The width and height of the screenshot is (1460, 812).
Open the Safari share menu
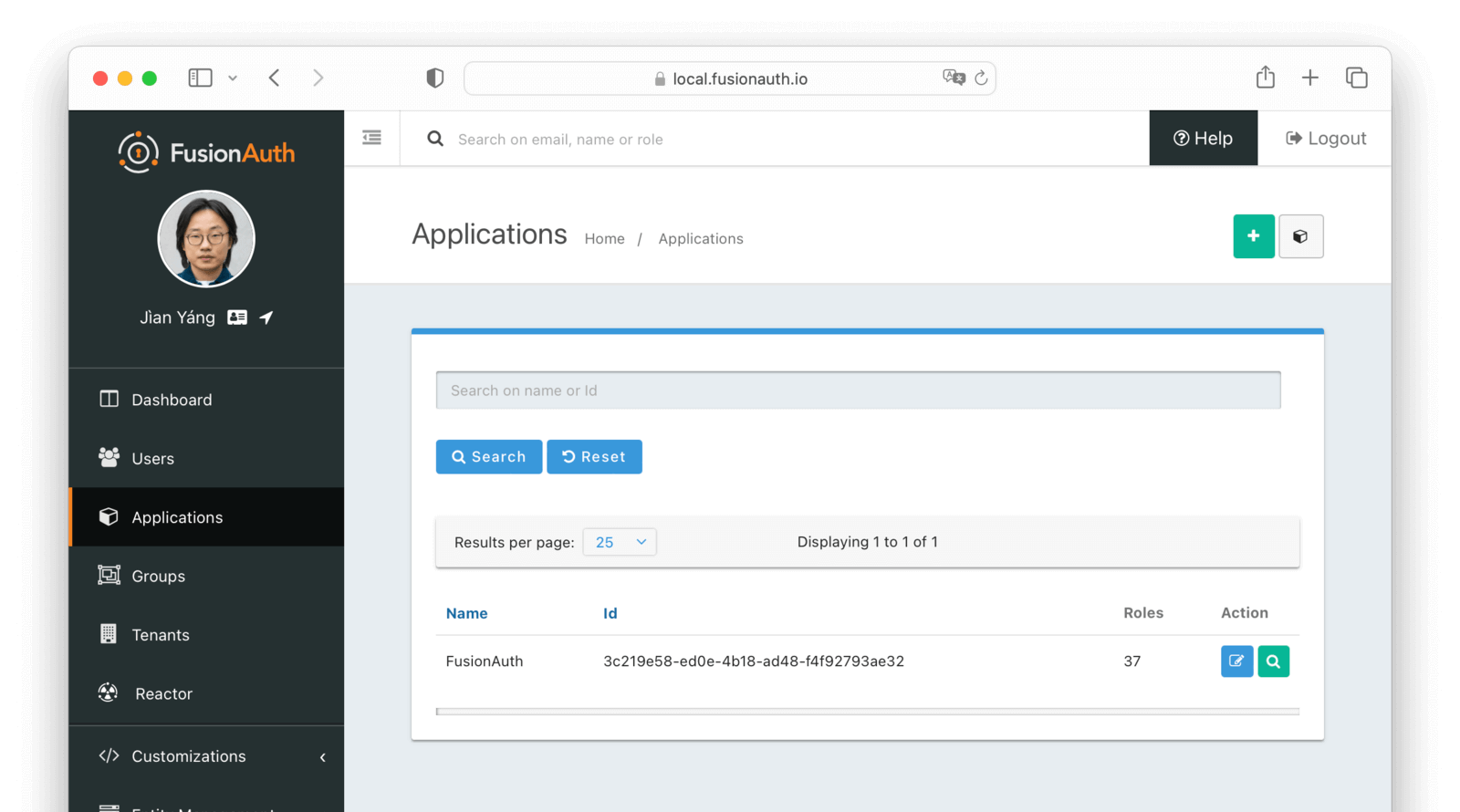[1266, 78]
